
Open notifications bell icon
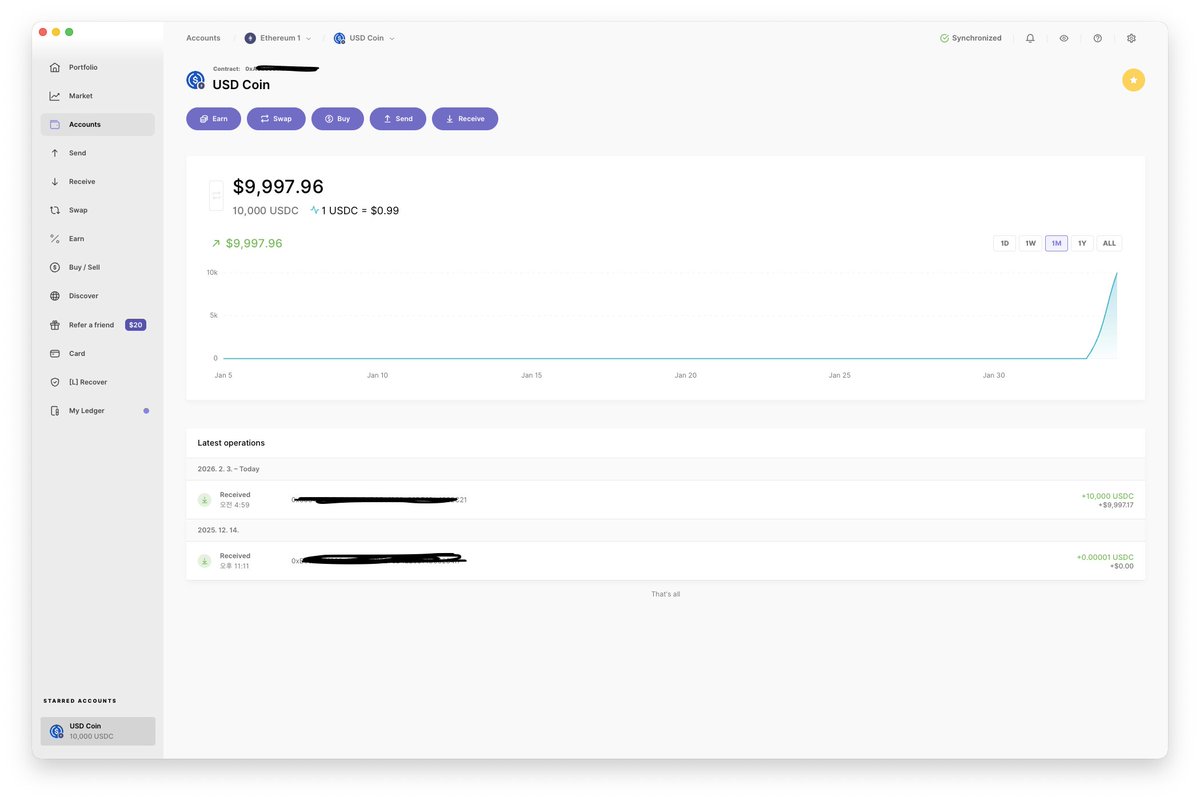[1030, 38]
